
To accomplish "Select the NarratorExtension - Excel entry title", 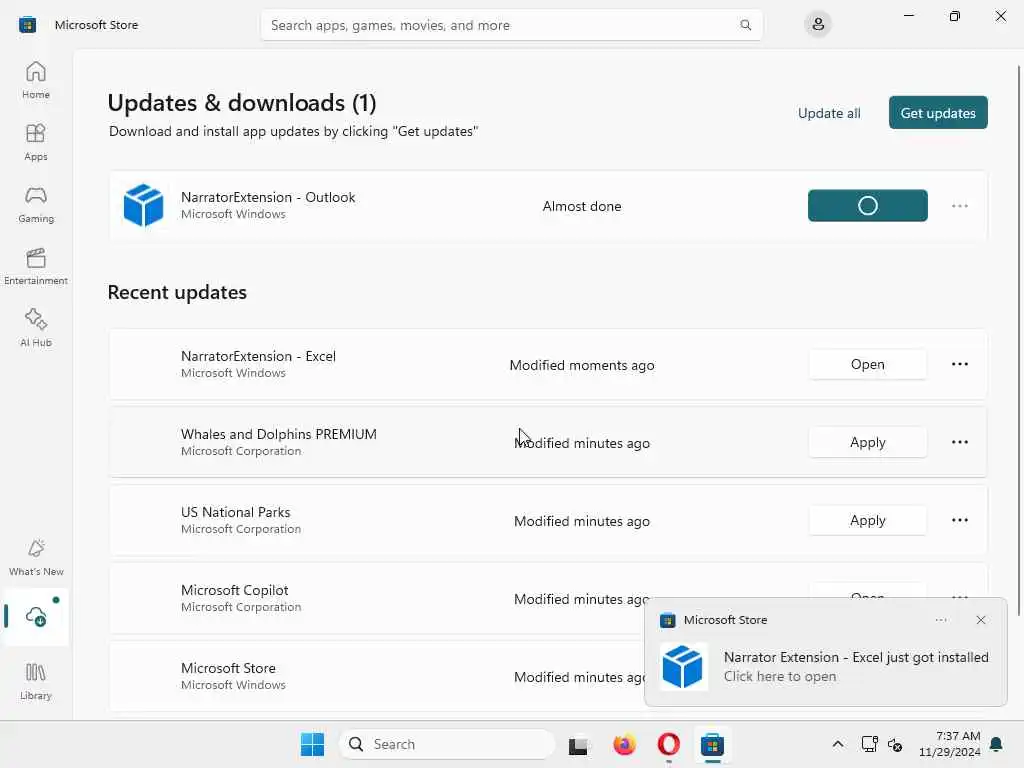I will (x=258, y=356).
